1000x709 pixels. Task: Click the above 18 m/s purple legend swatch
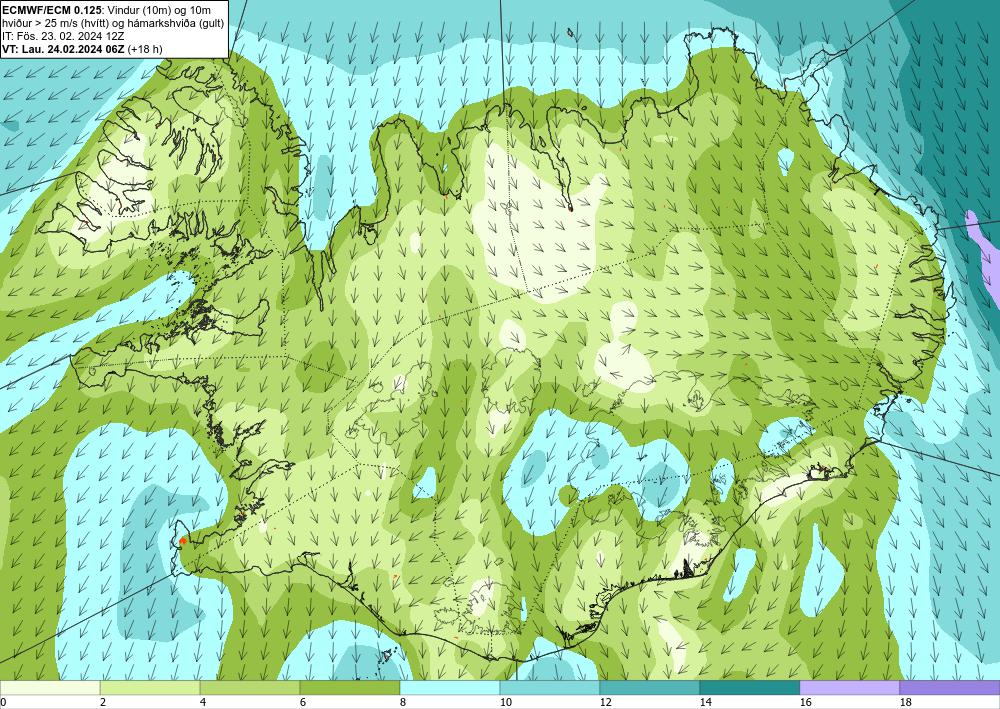click(x=950, y=688)
